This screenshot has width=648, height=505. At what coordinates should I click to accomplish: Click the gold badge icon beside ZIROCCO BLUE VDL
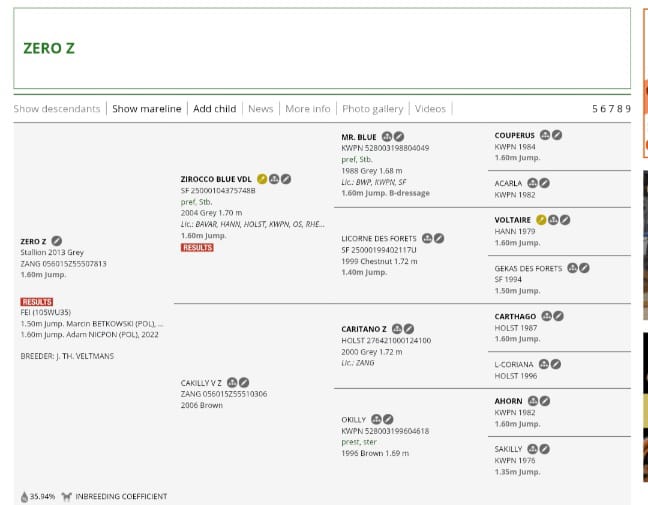(261, 179)
